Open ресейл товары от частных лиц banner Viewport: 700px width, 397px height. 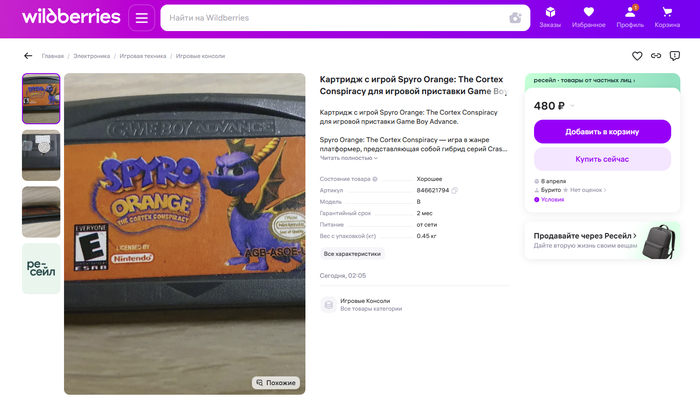point(584,80)
